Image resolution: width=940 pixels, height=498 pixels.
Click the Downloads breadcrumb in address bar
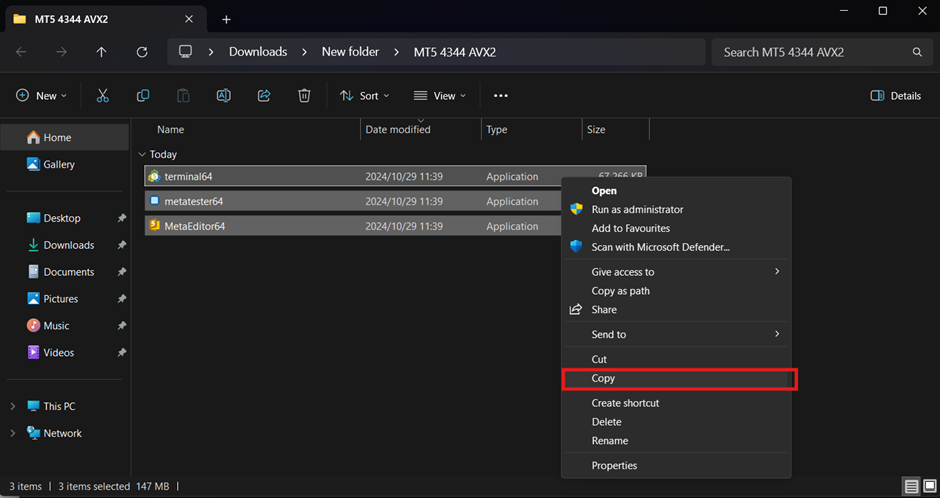(x=258, y=52)
